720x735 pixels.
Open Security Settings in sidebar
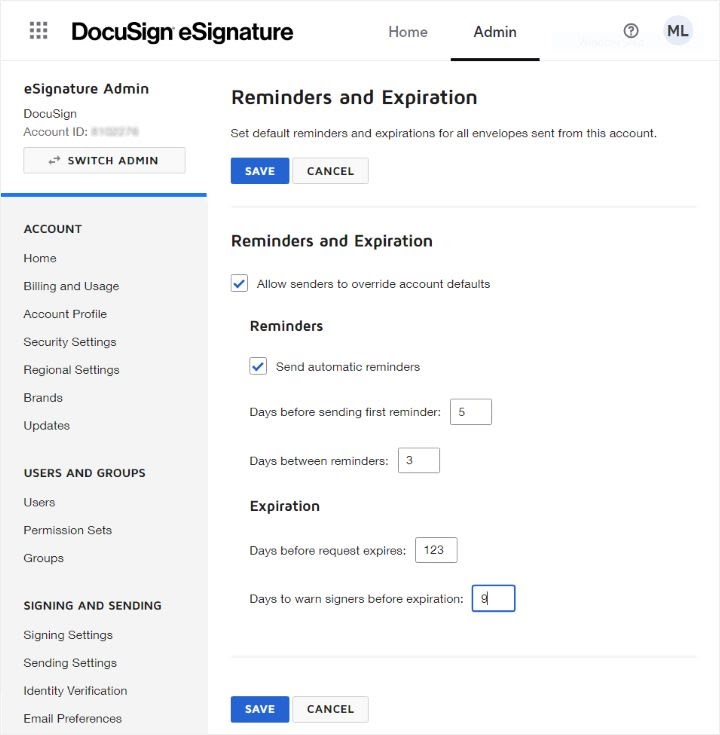[x=70, y=342]
